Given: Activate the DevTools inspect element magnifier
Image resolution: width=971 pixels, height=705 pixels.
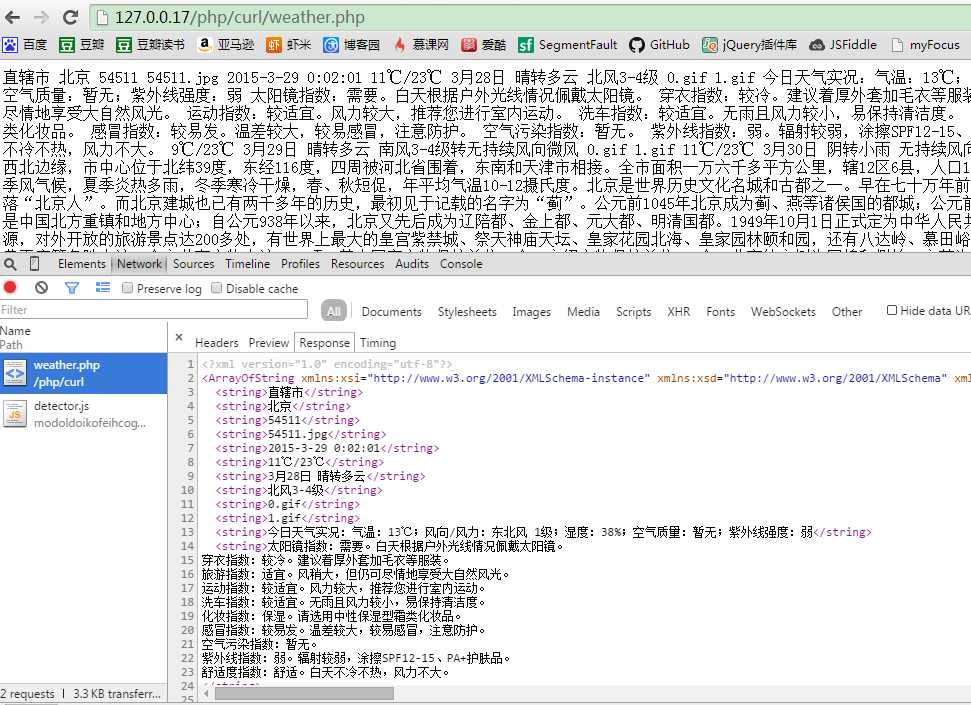Looking at the screenshot, I should pos(10,265).
